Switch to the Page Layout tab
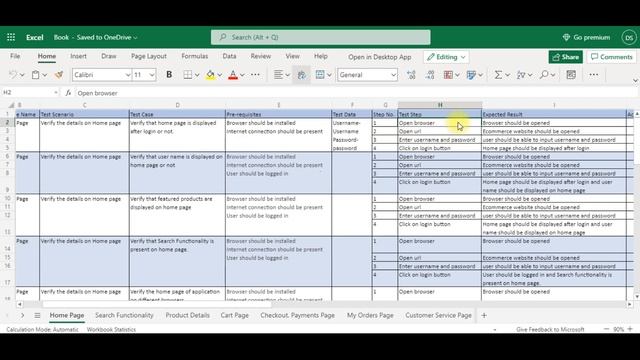 (x=149, y=56)
